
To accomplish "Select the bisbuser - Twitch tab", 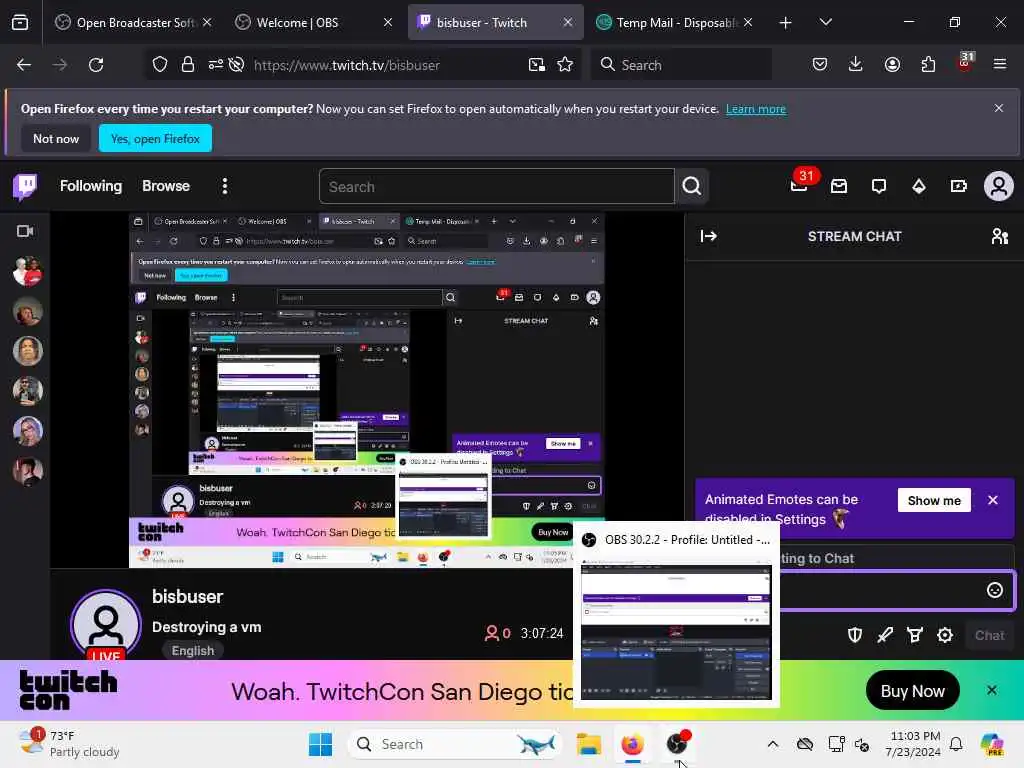I will 494,23.
